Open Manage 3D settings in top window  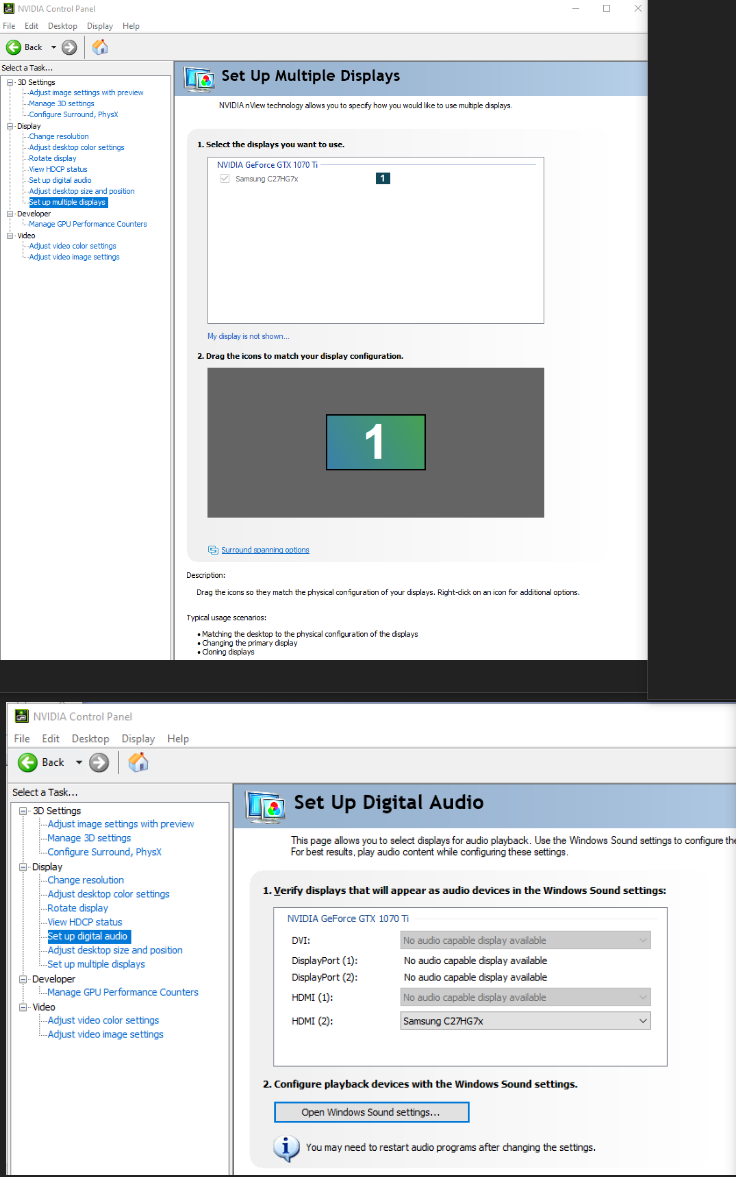pyautogui.click(x=62, y=104)
